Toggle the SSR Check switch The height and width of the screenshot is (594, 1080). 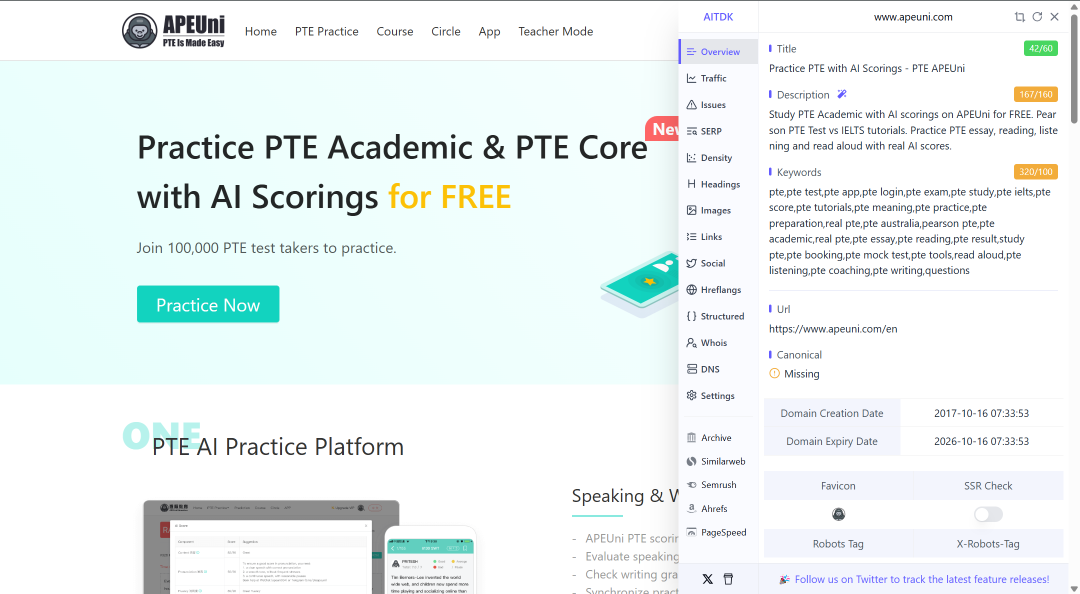click(x=988, y=514)
